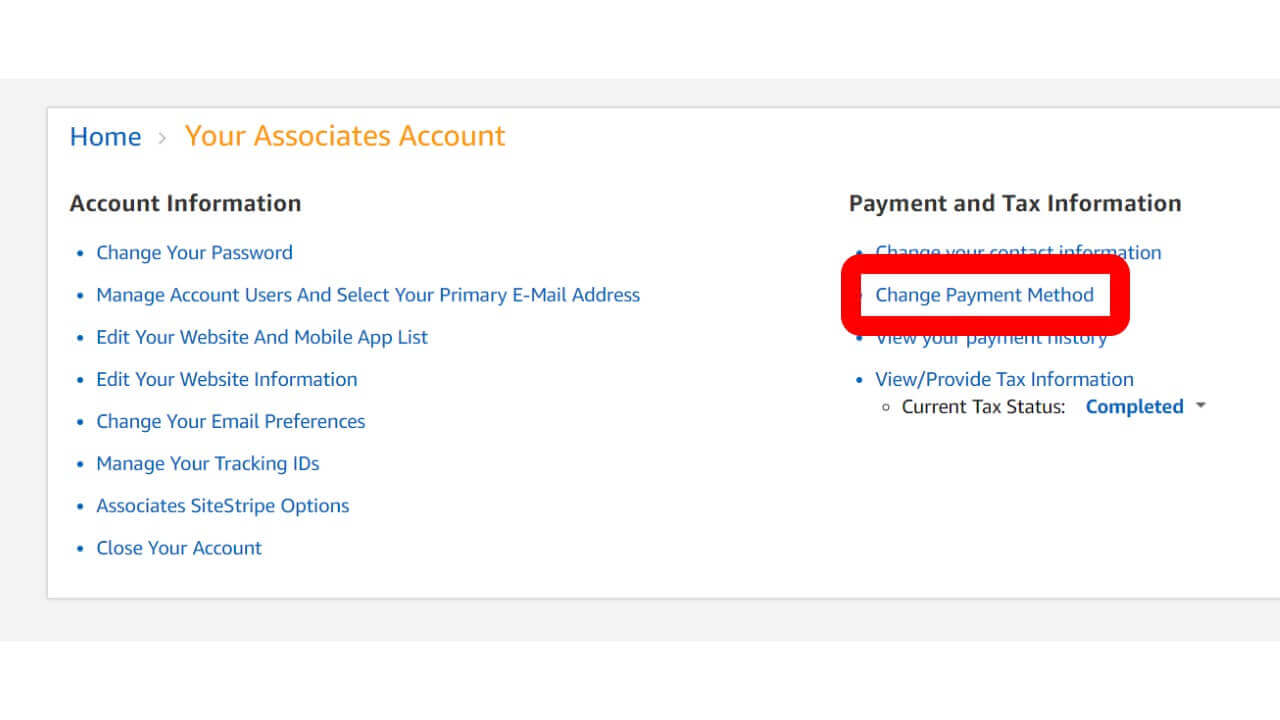Click the Completed tax status text

[x=1134, y=407]
